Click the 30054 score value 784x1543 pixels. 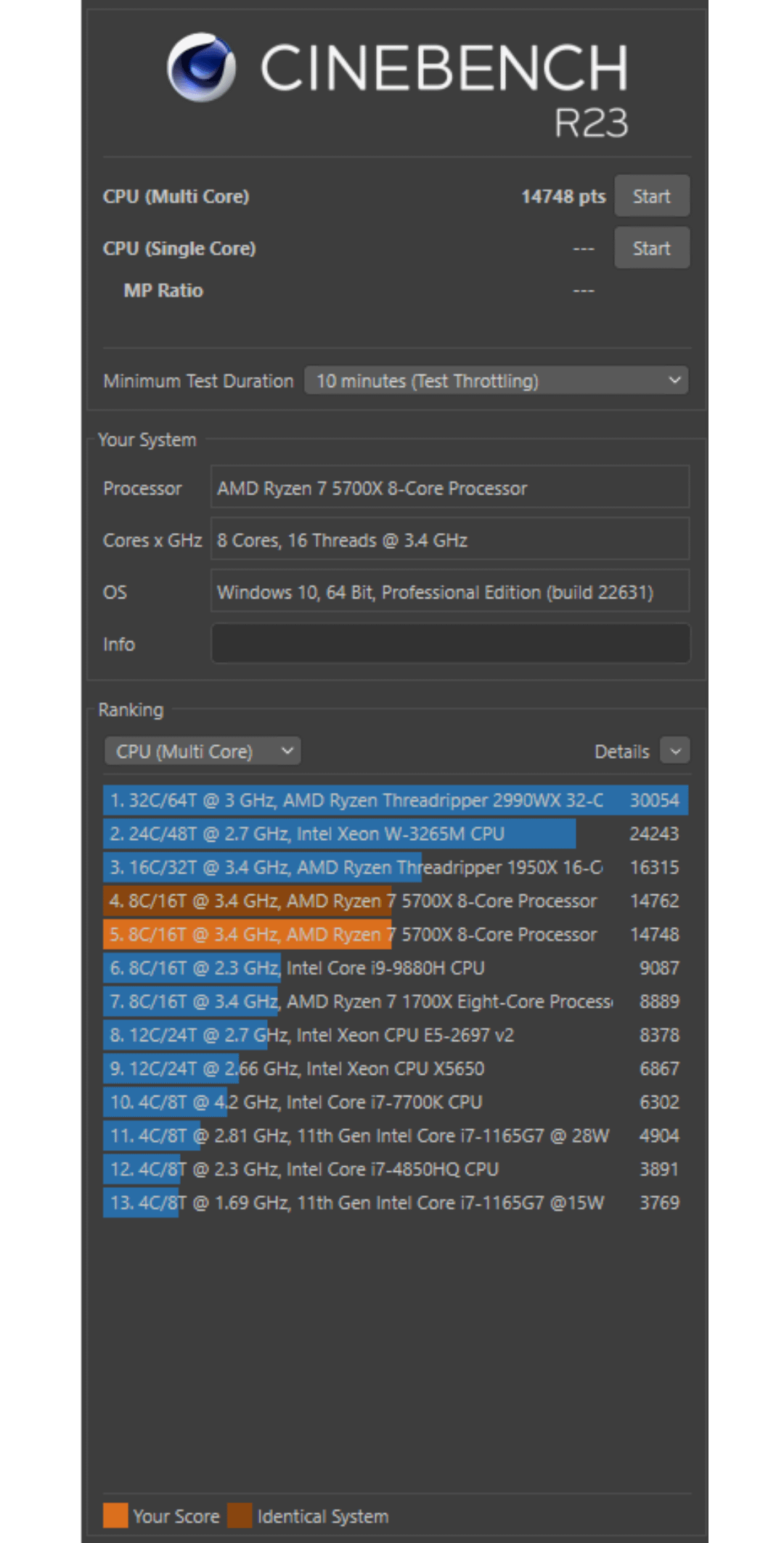654,800
